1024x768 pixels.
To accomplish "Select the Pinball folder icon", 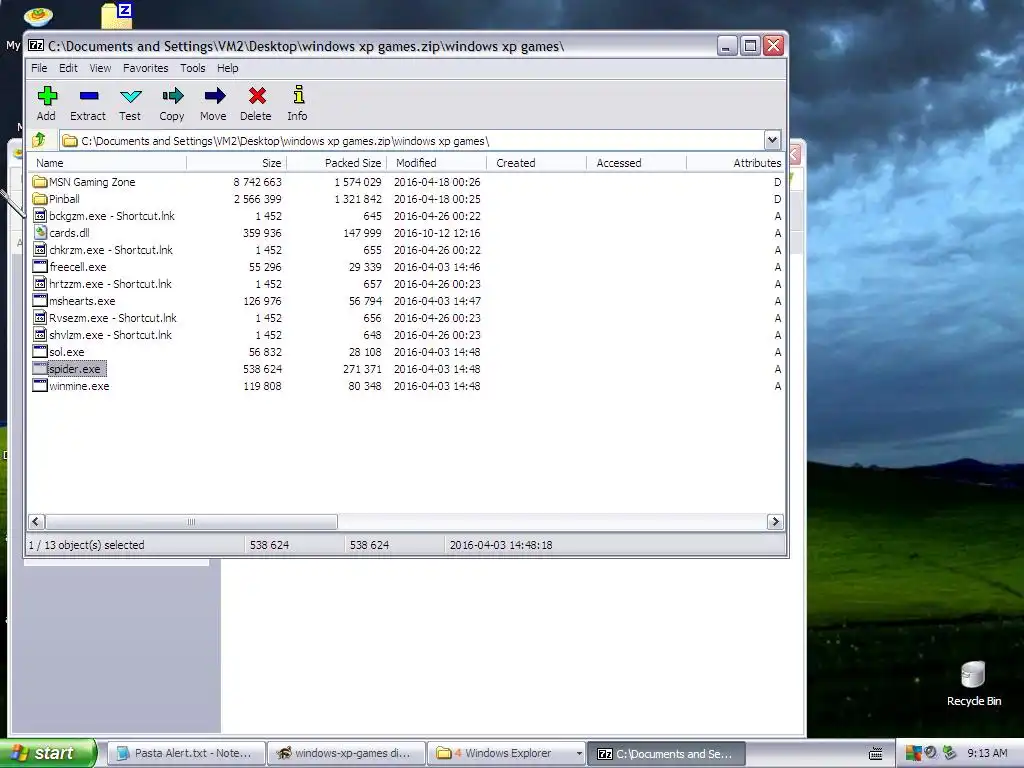I will tap(40, 199).
